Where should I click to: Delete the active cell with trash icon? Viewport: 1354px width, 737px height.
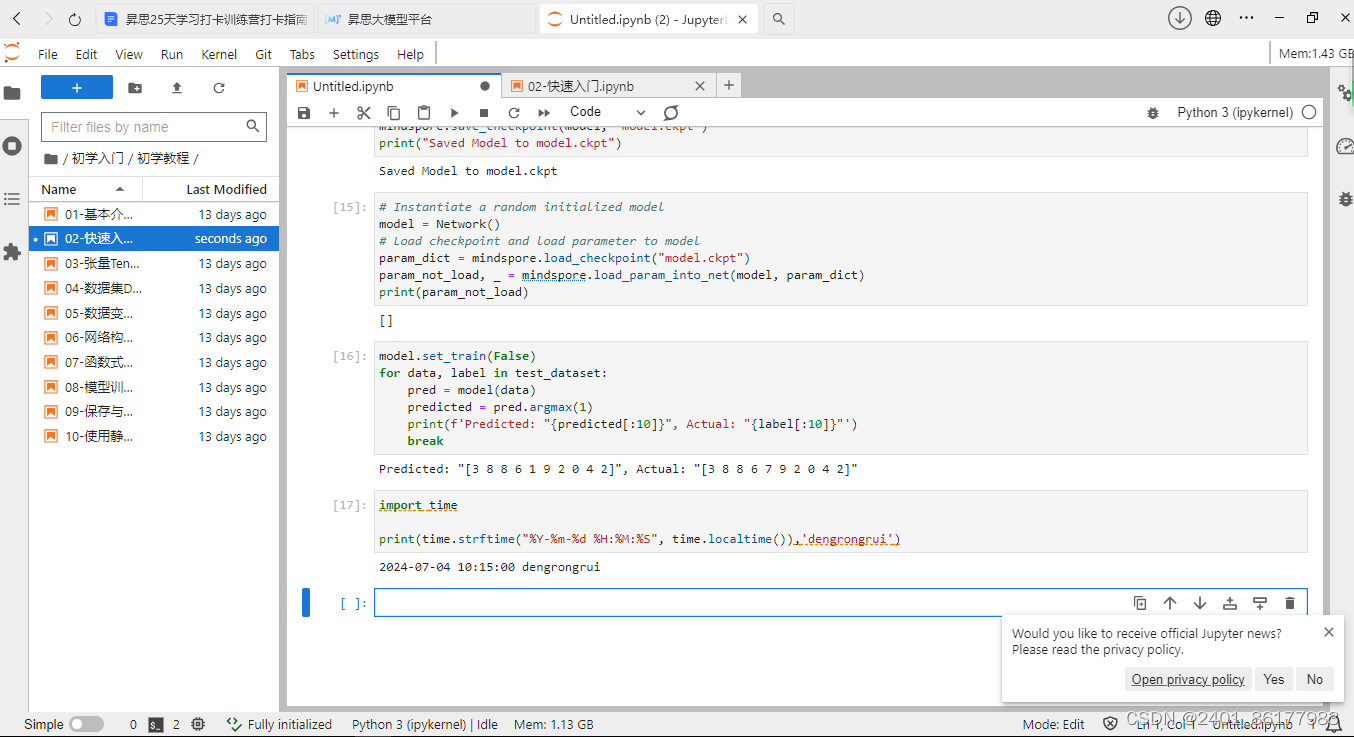click(1290, 603)
